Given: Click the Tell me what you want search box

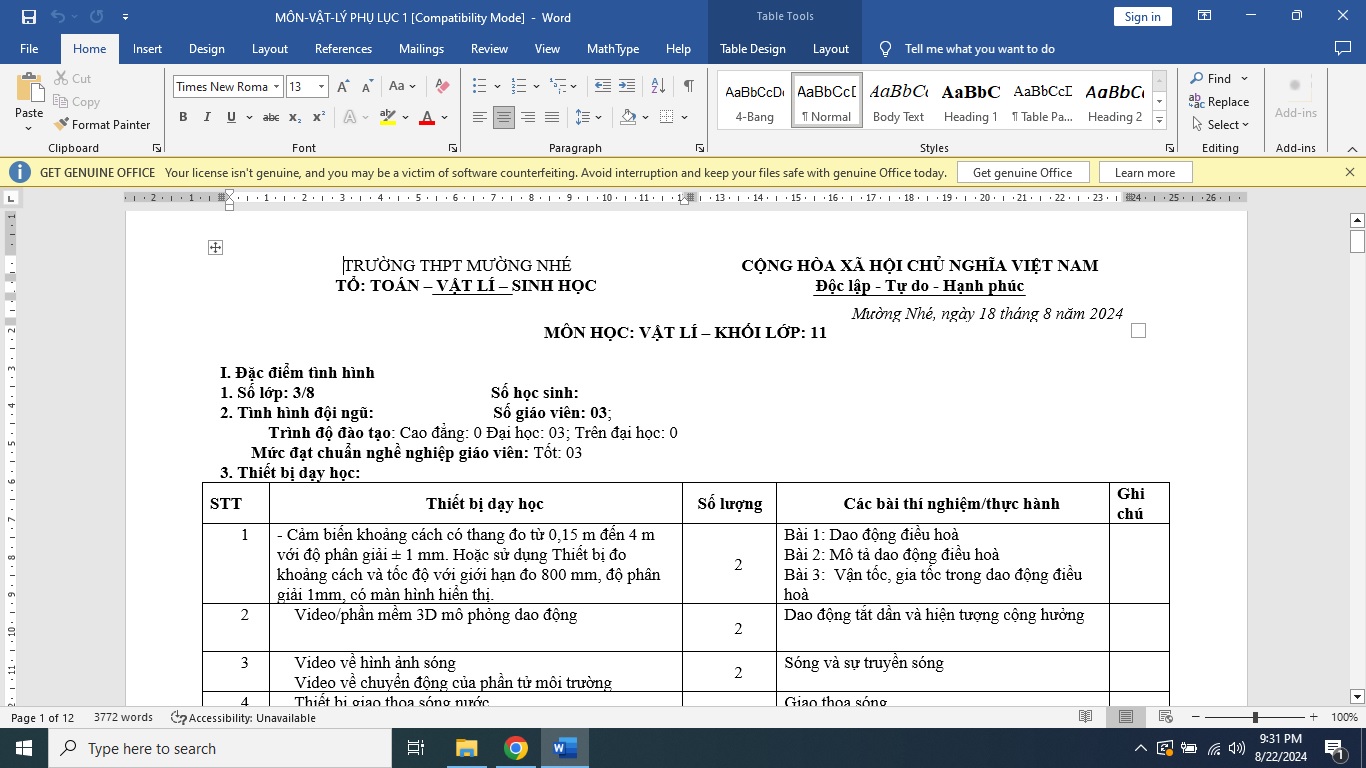Looking at the screenshot, I should (979, 48).
